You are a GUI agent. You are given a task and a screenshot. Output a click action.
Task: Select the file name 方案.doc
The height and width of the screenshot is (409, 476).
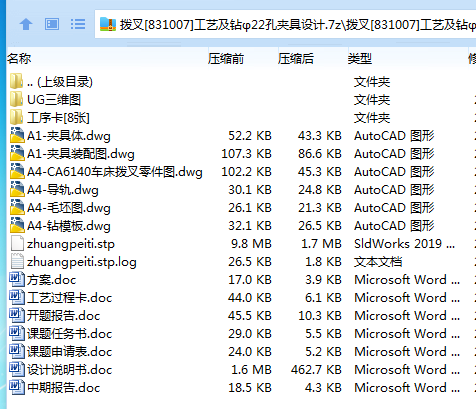pos(51,280)
